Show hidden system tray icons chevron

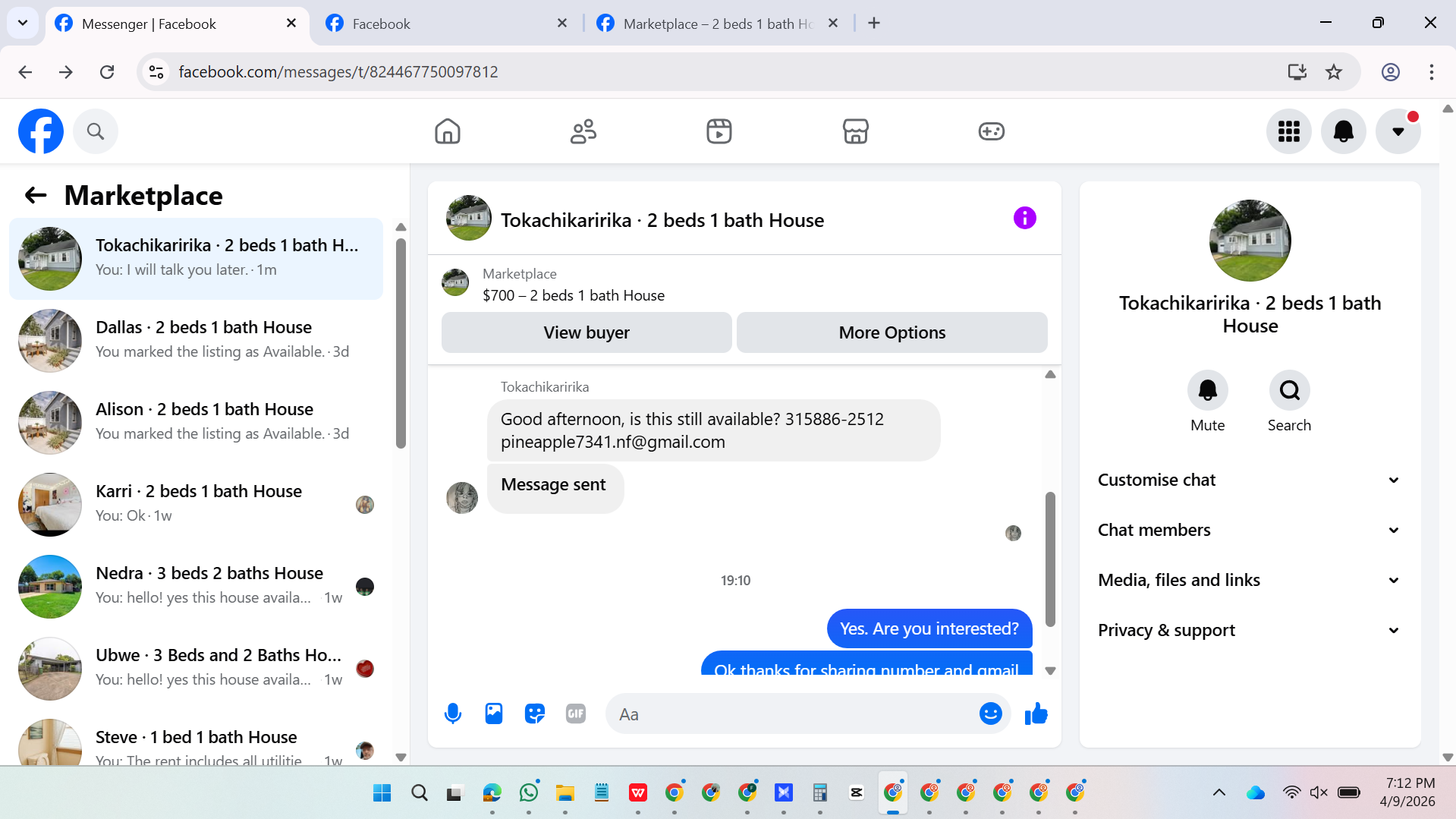point(1219,792)
